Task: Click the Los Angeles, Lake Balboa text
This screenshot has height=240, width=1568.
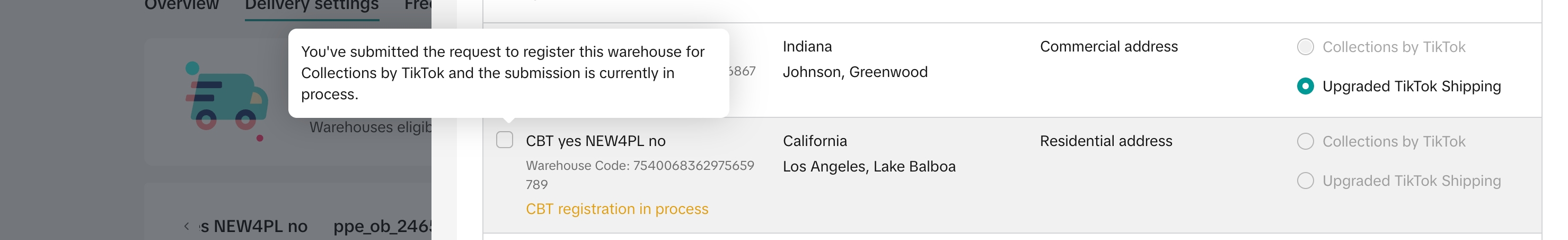Action: [x=869, y=167]
